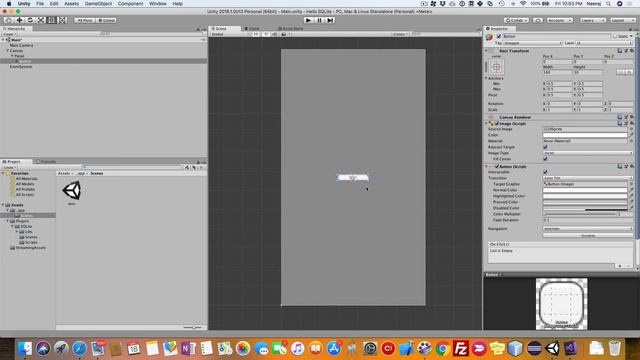
Task: Open the Assets menu
Action: [x=71, y=4]
